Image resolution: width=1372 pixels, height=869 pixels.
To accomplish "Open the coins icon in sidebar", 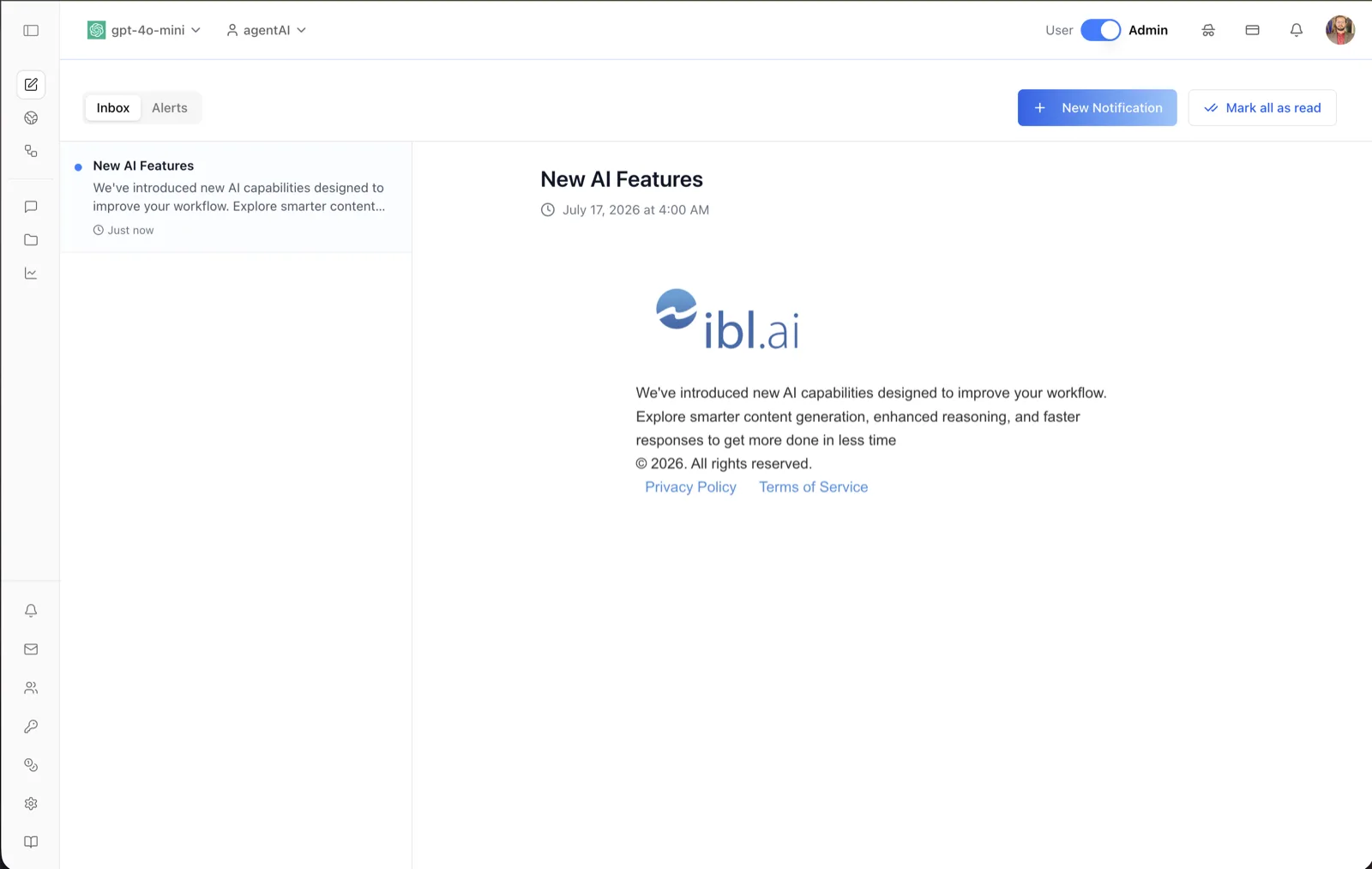I will click(31, 765).
